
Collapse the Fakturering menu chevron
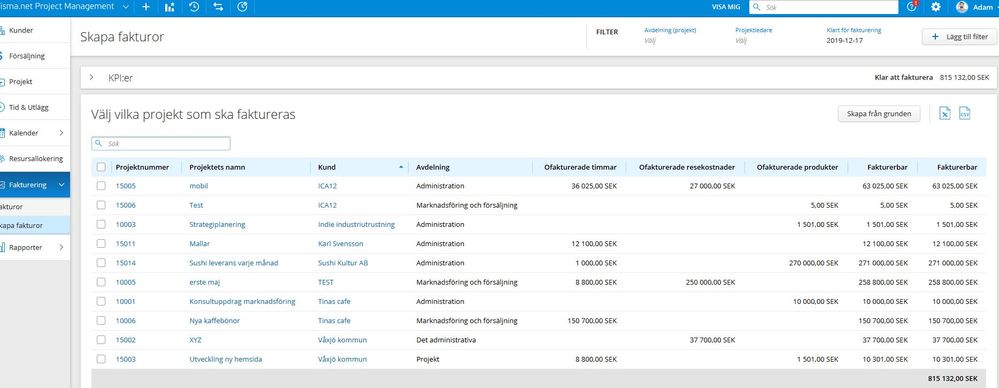pos(61,185)
